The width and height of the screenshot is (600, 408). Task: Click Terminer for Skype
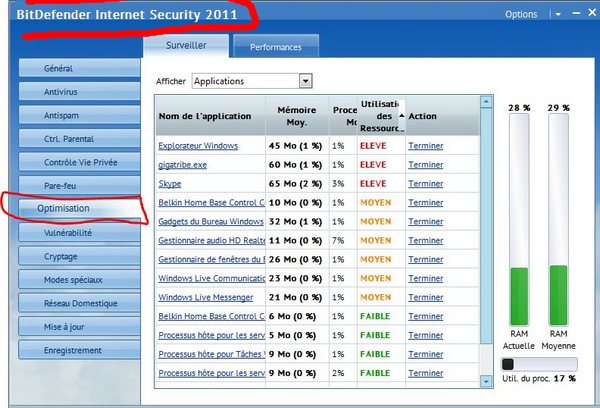tap(426, 184)
